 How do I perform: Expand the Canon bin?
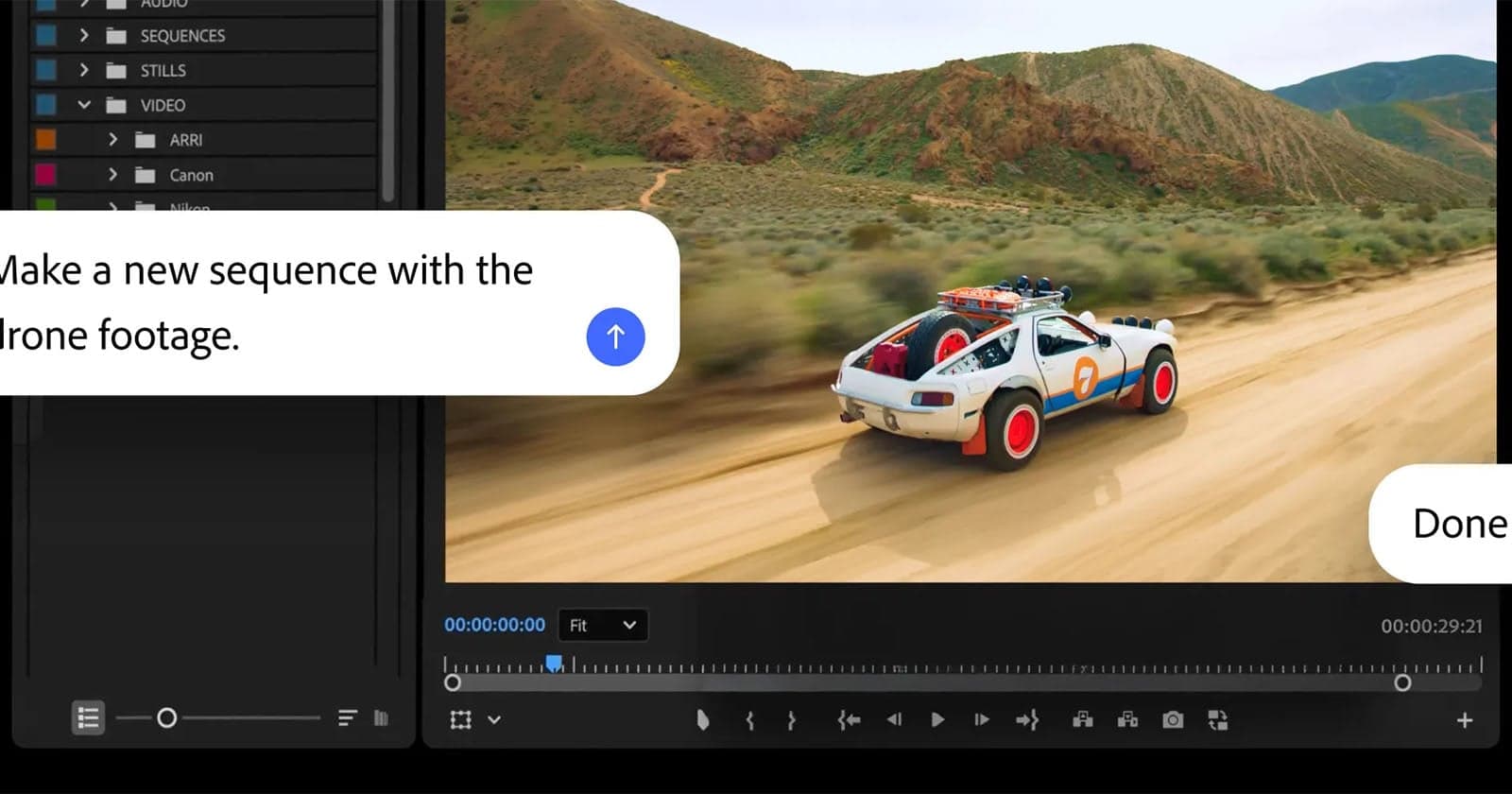(x=113, y=175)
